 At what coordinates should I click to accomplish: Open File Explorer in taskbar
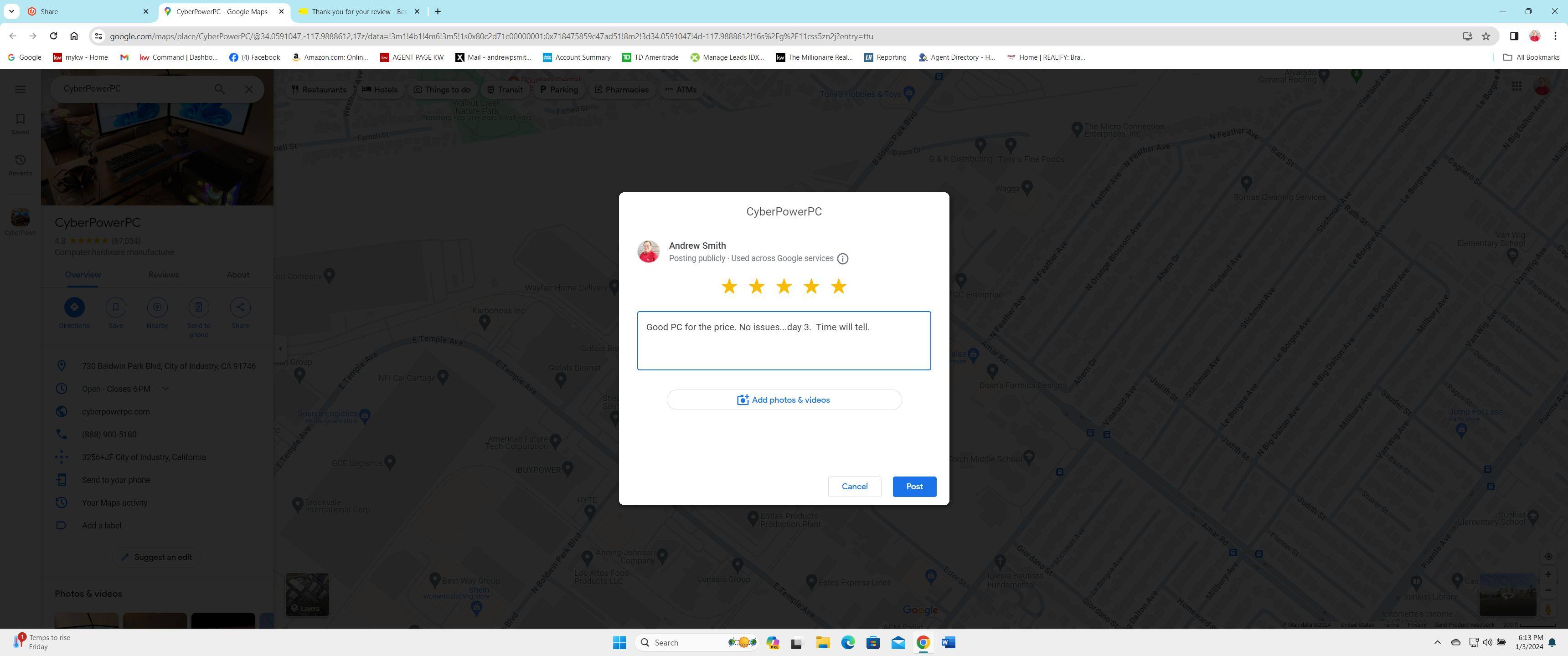(823, 643)
